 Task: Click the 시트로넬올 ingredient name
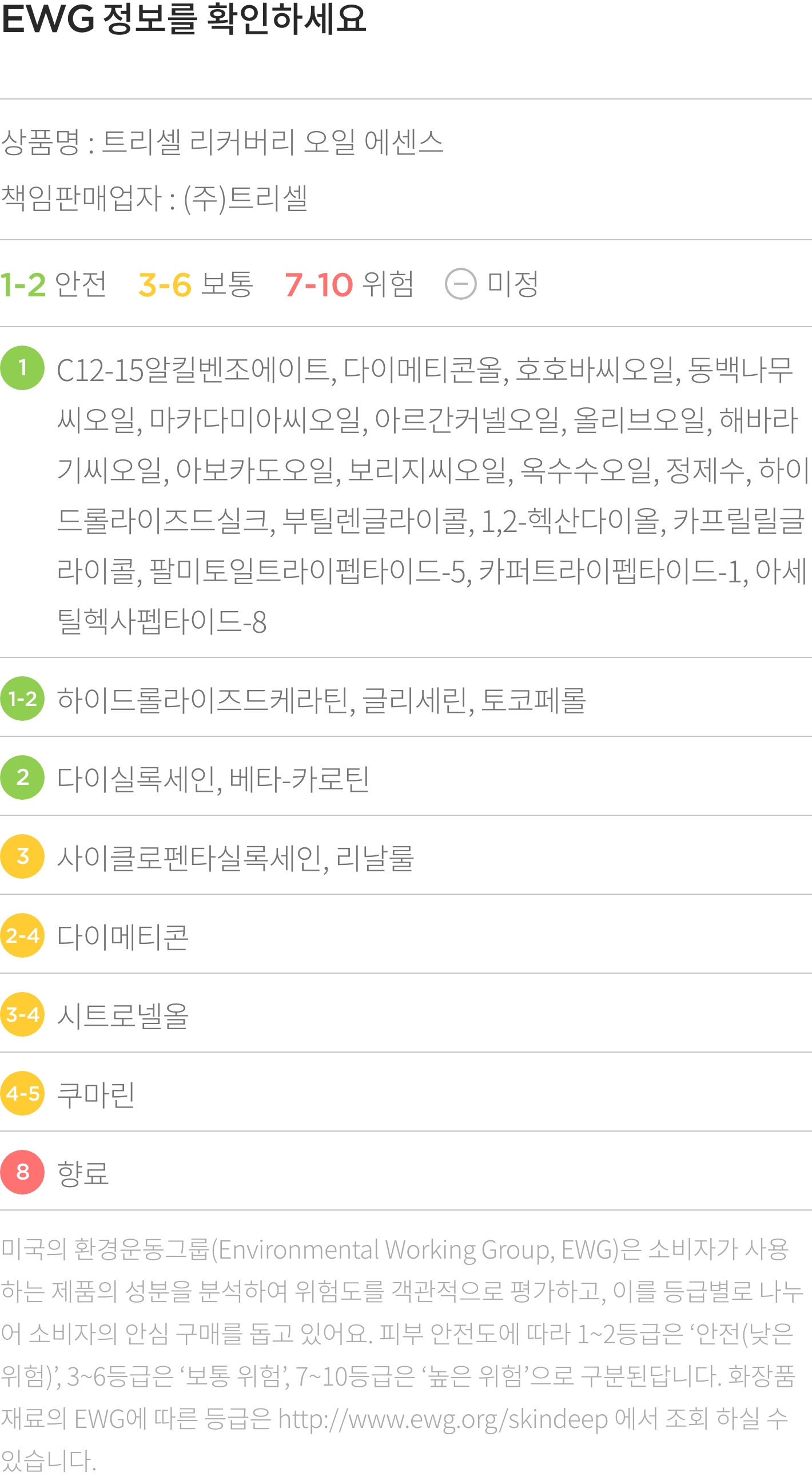click(x=123, y=1015)
